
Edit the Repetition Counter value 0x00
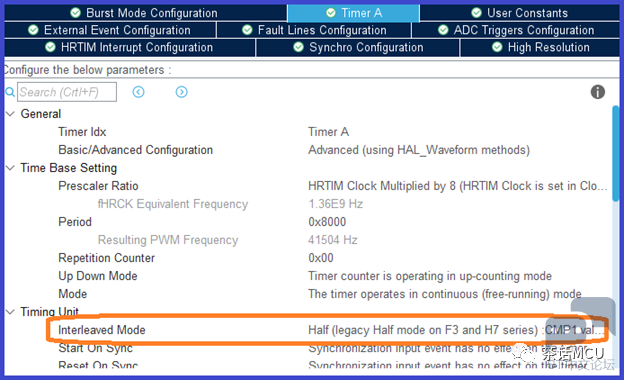(321, 258)
